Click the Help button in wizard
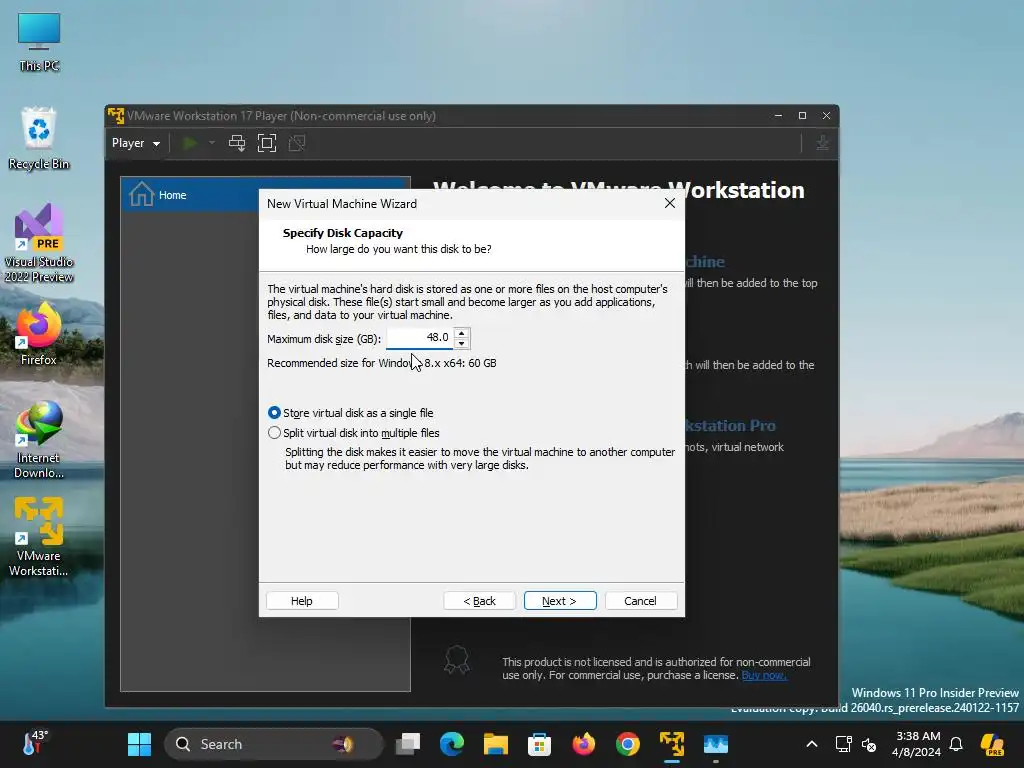The height and width of the screenshot is (768, 1024). click(x=302, y=601)
